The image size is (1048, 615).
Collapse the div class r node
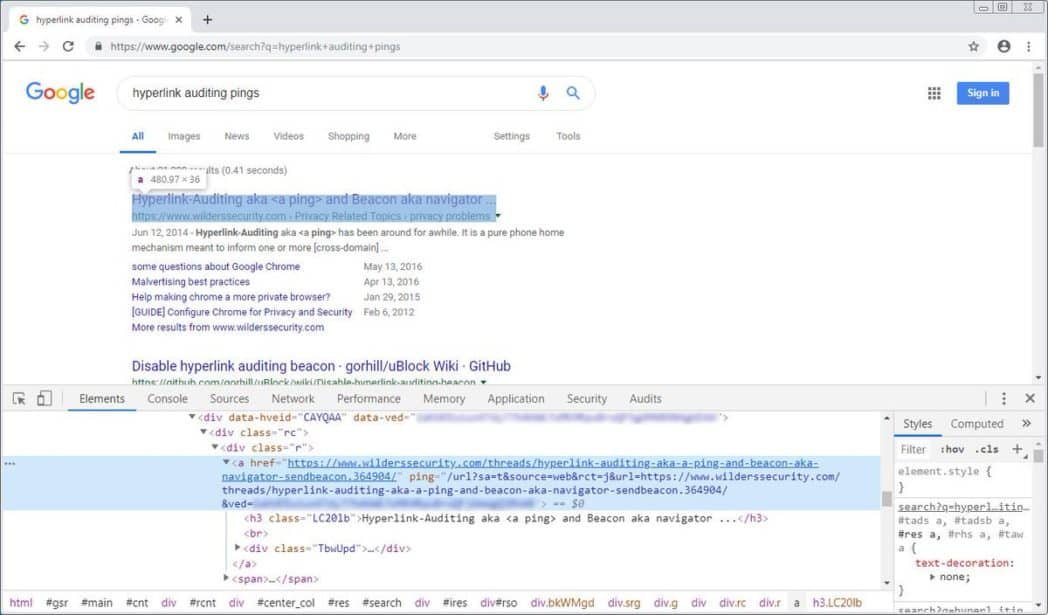(215, 447)
